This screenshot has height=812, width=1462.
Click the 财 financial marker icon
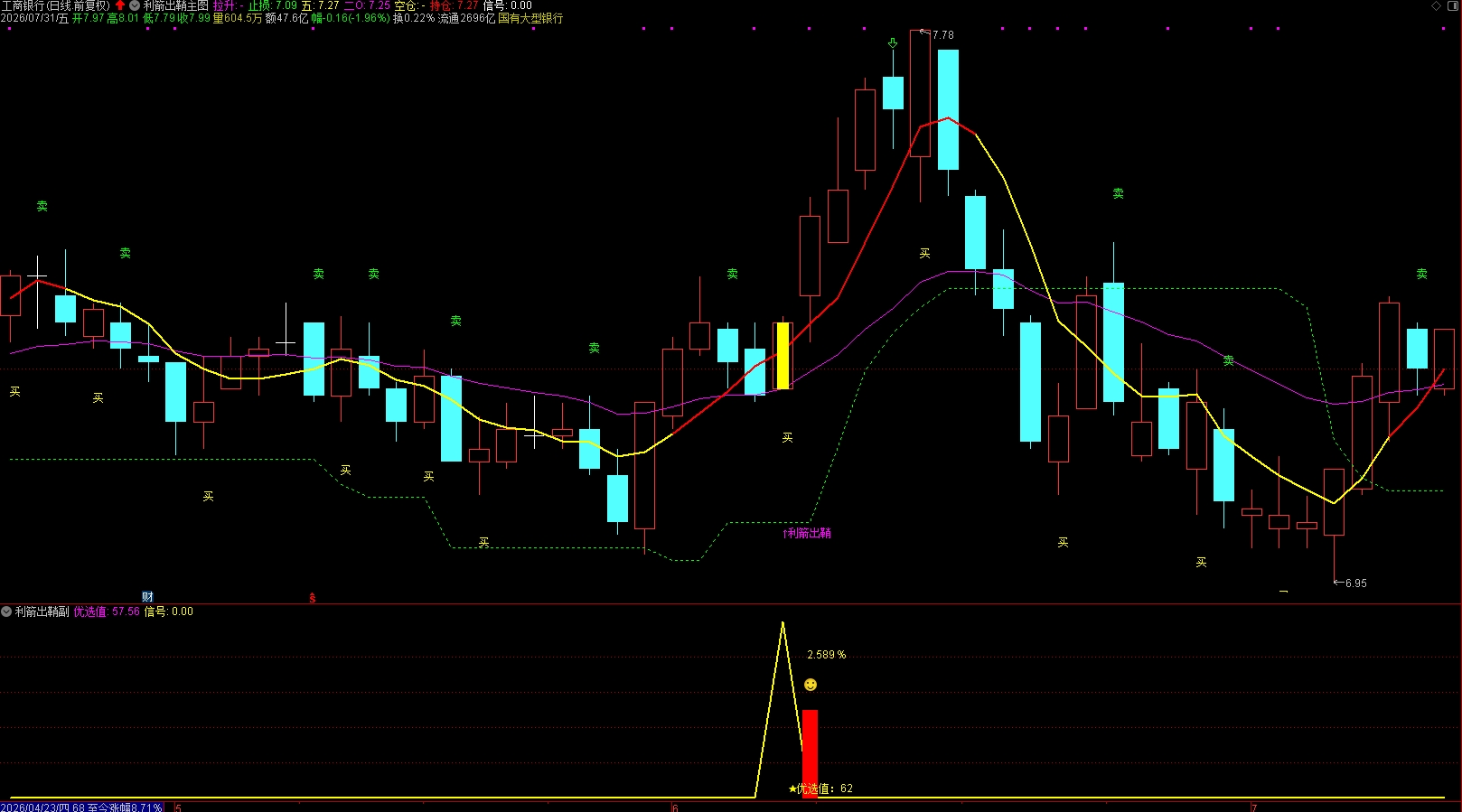147,597
